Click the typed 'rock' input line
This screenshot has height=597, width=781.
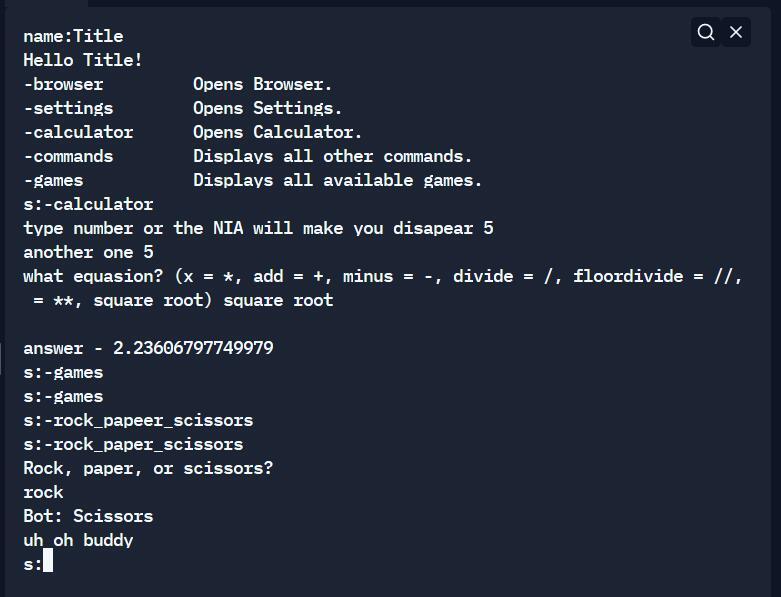(x=43, y=492)
